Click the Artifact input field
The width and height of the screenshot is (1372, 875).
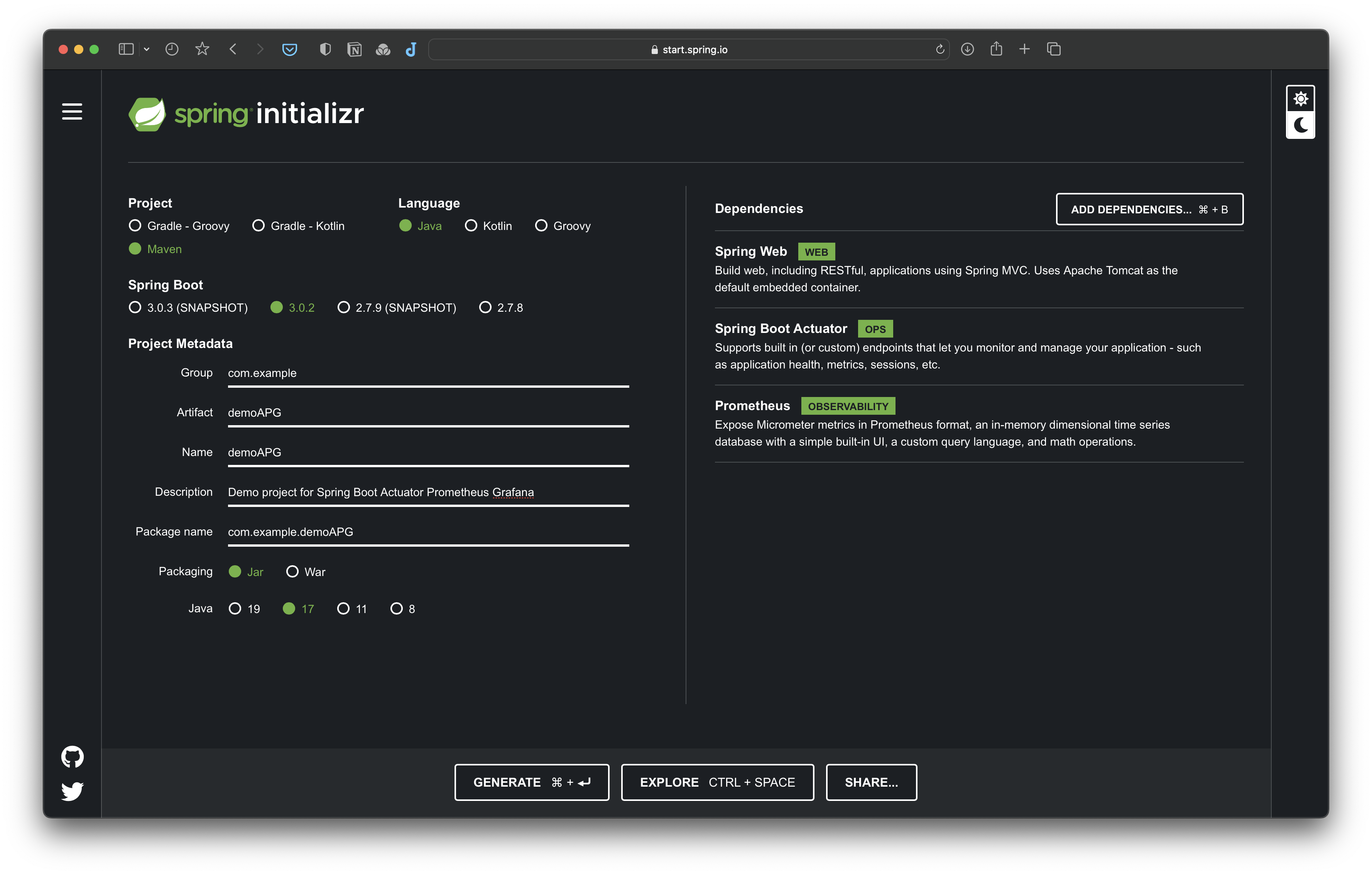(427, 412)
